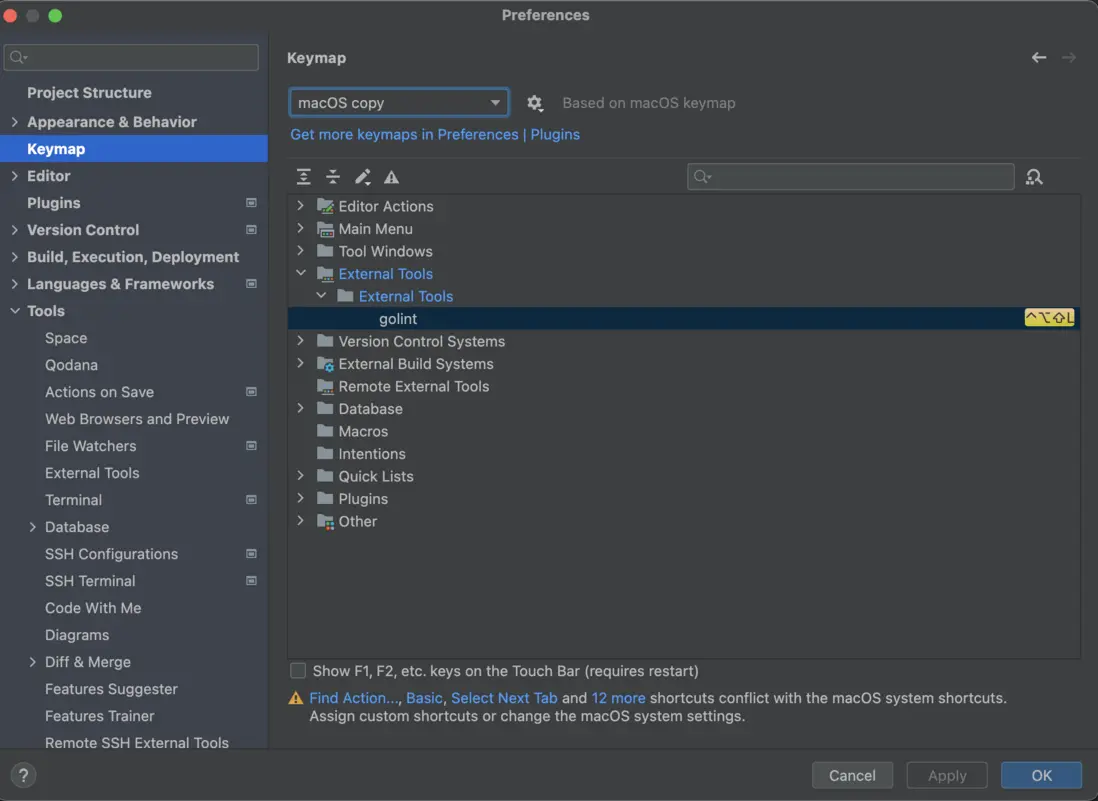The image size is (1098, 801).
Task: Collapse the top-level External Tools node
Action: coord(300,274)
